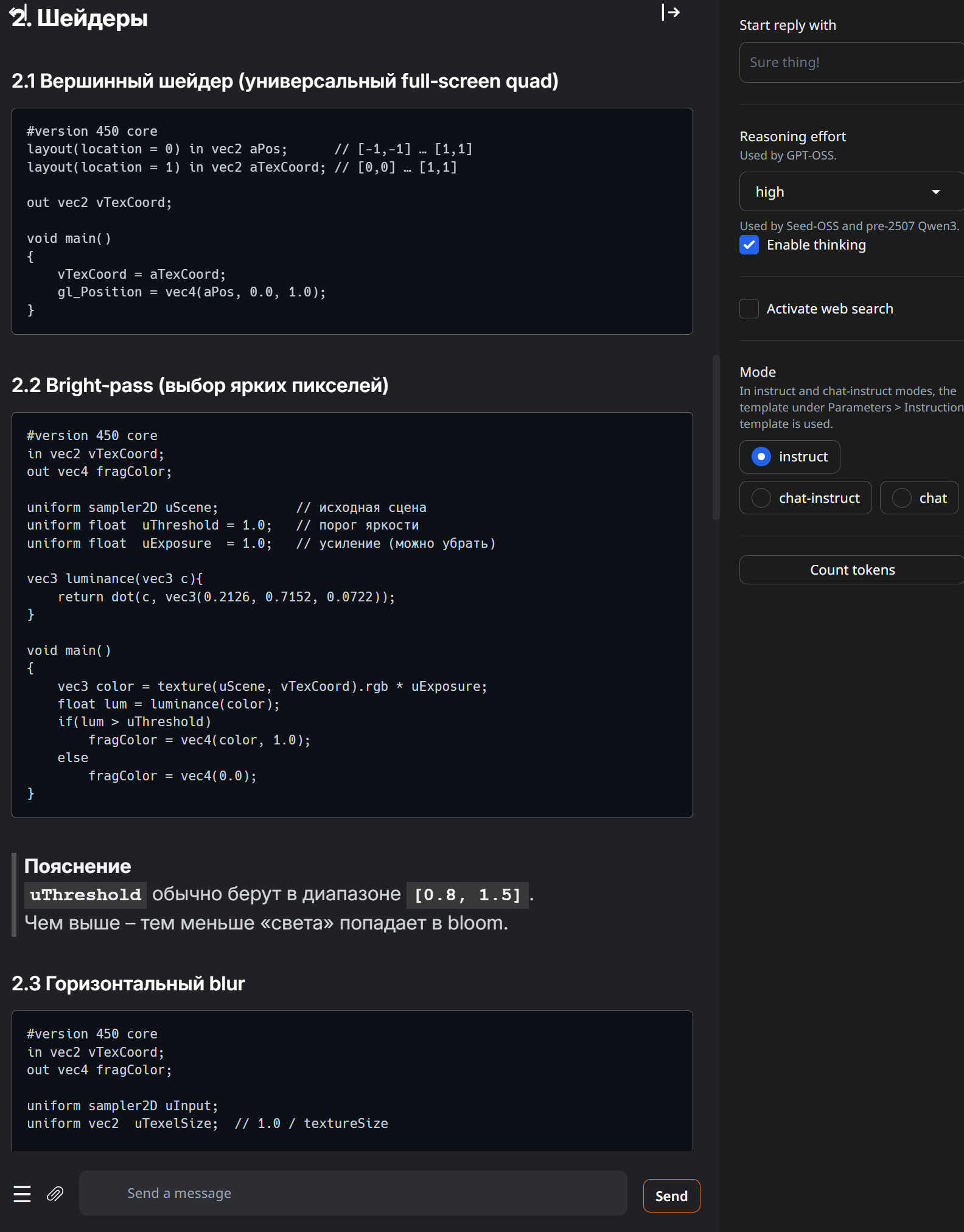
Task: Open the hamburger menu beside the message box
Action: pyautogui.click(x=23, y=1194)
